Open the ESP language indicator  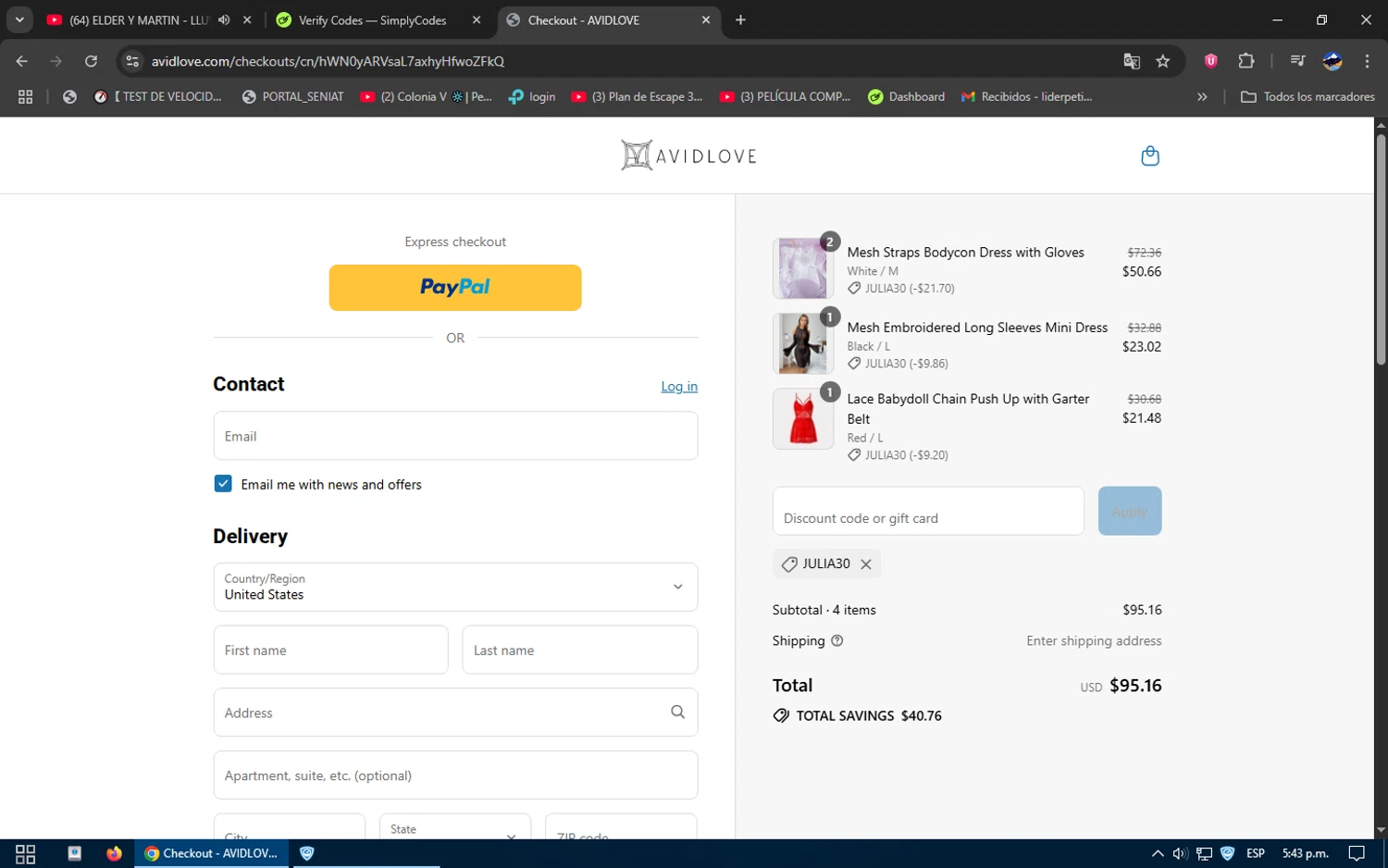[1256, 853]
